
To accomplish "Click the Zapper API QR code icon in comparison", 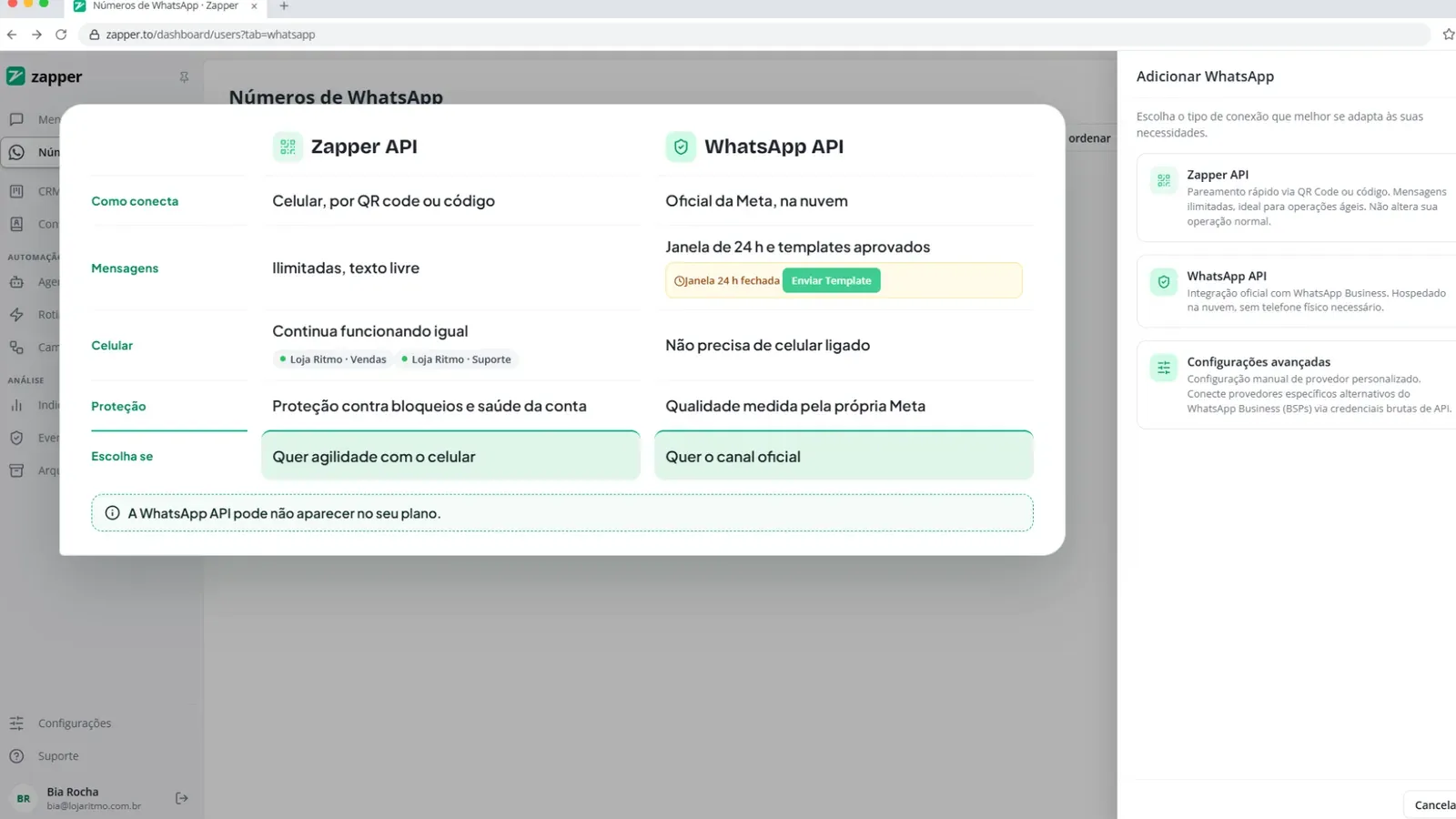I will pos(288,147).
